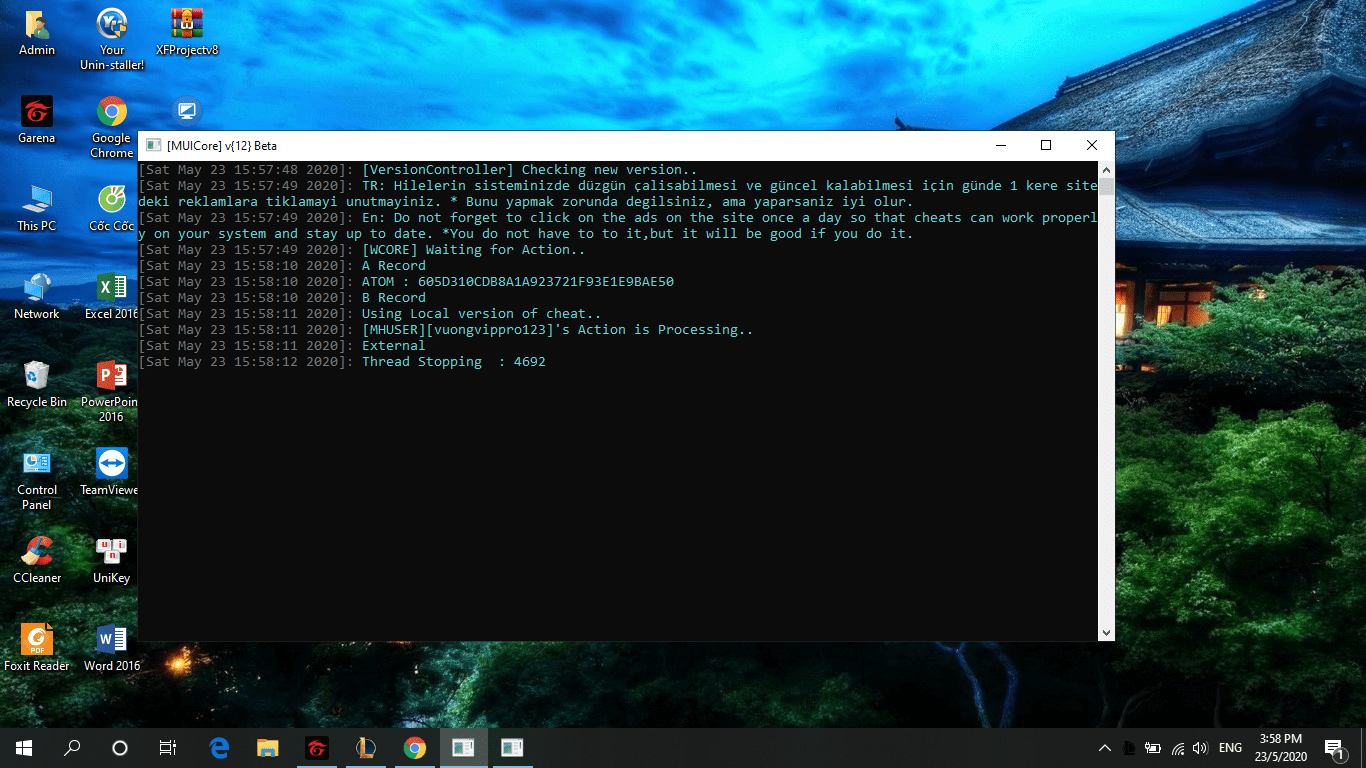Minimize the MUICore console window
Screen dimensions: 1366x768
coord(1000,145)
